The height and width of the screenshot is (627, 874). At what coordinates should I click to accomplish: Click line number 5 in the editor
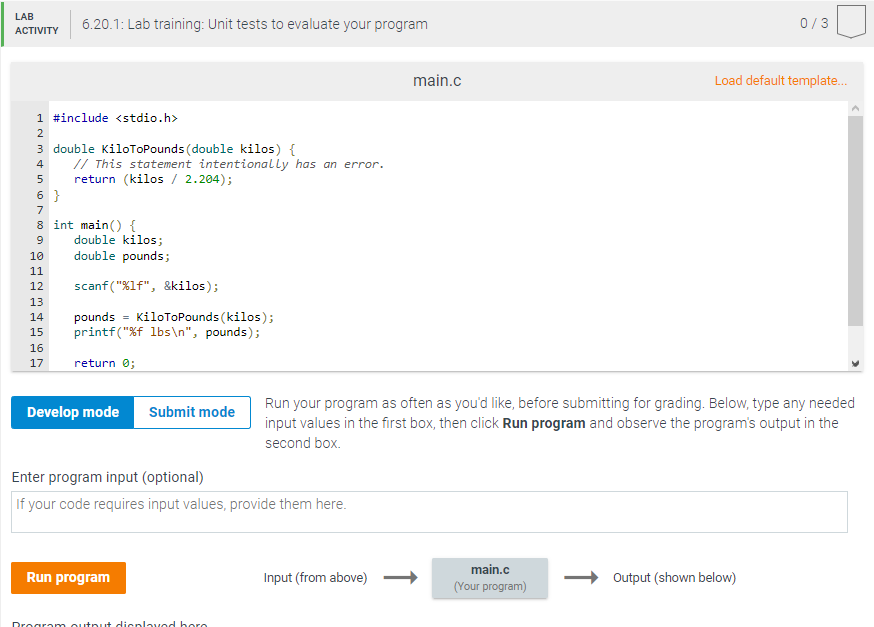39,178
